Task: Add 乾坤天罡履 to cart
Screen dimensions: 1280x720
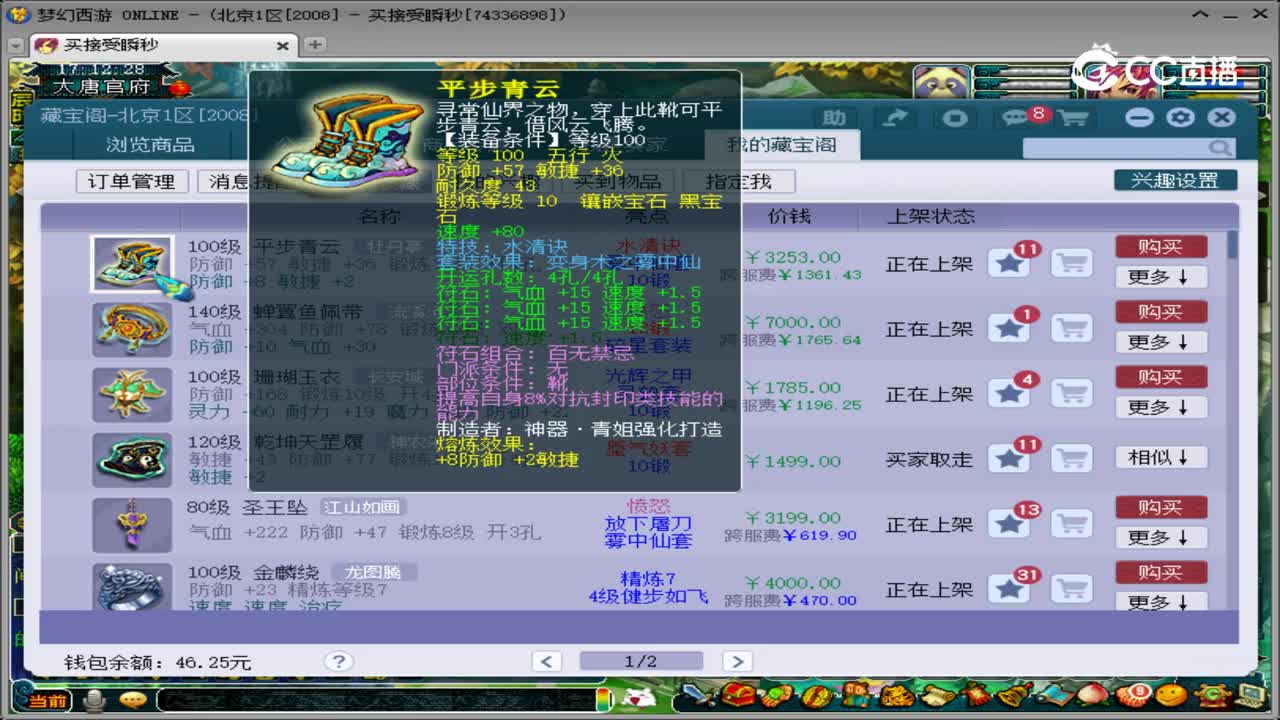Action: [x=1071, y=459]
